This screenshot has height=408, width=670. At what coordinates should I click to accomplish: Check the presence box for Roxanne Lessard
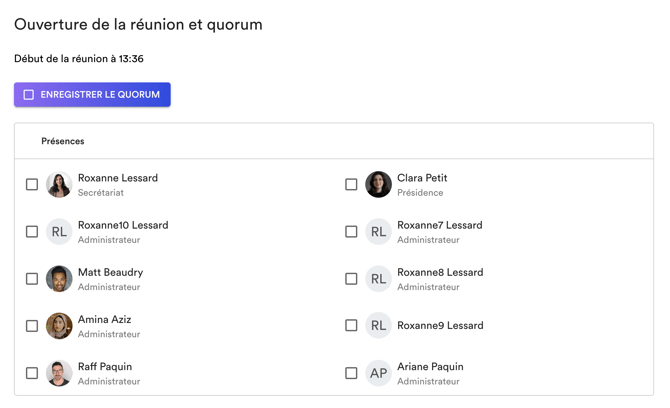tap(32, 185)
